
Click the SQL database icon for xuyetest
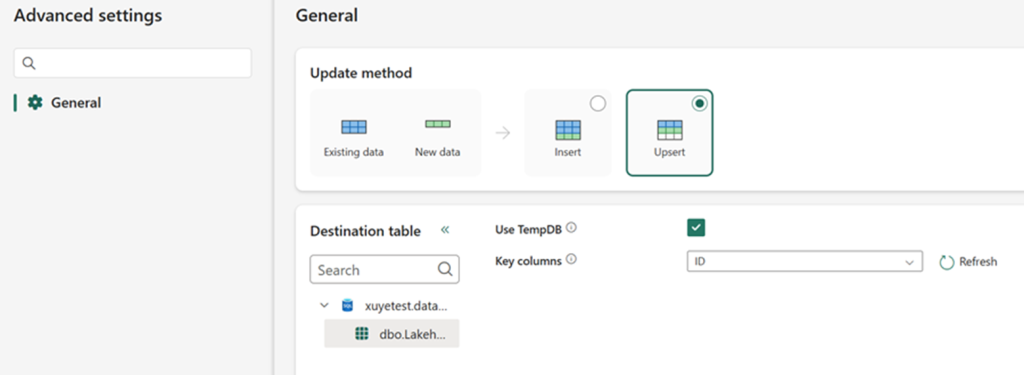347,305
